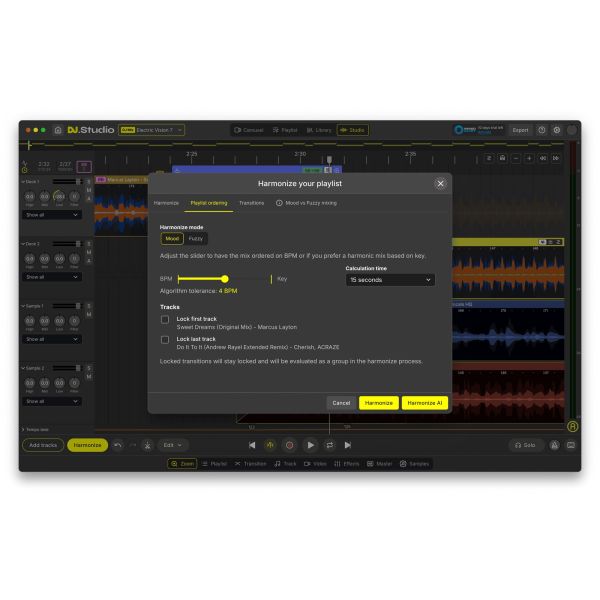Switch to the Playlist ordering tab
The image size is (600, 600).
pos(209,203)
